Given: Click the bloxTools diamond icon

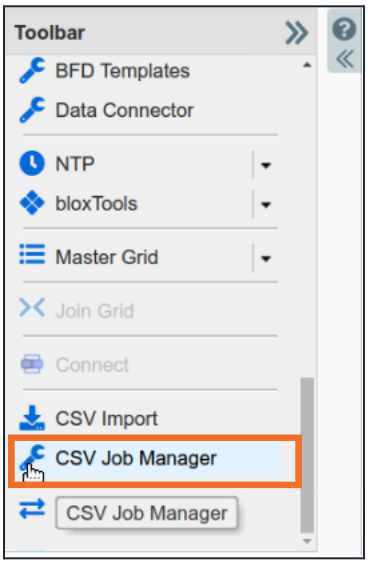Looking at the screenshot, I should click(32, 203).
